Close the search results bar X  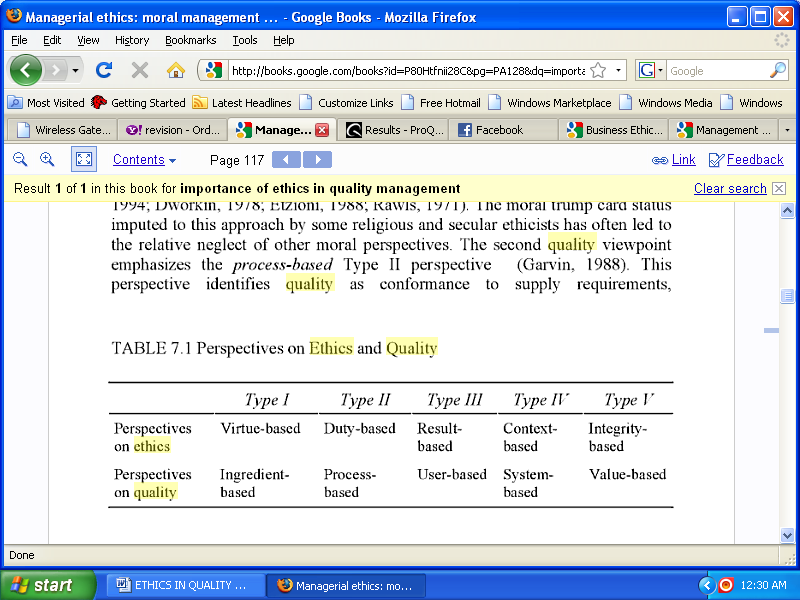click(x=779, y=189)
